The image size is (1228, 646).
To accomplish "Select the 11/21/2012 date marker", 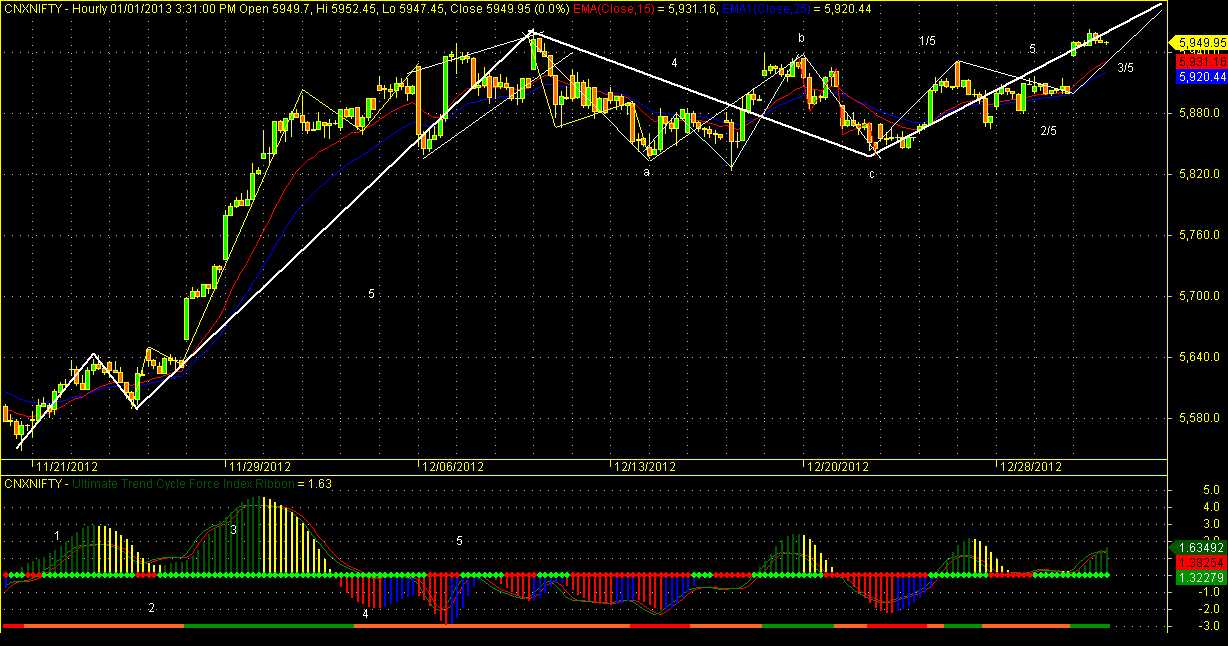I will click(68, 466).
